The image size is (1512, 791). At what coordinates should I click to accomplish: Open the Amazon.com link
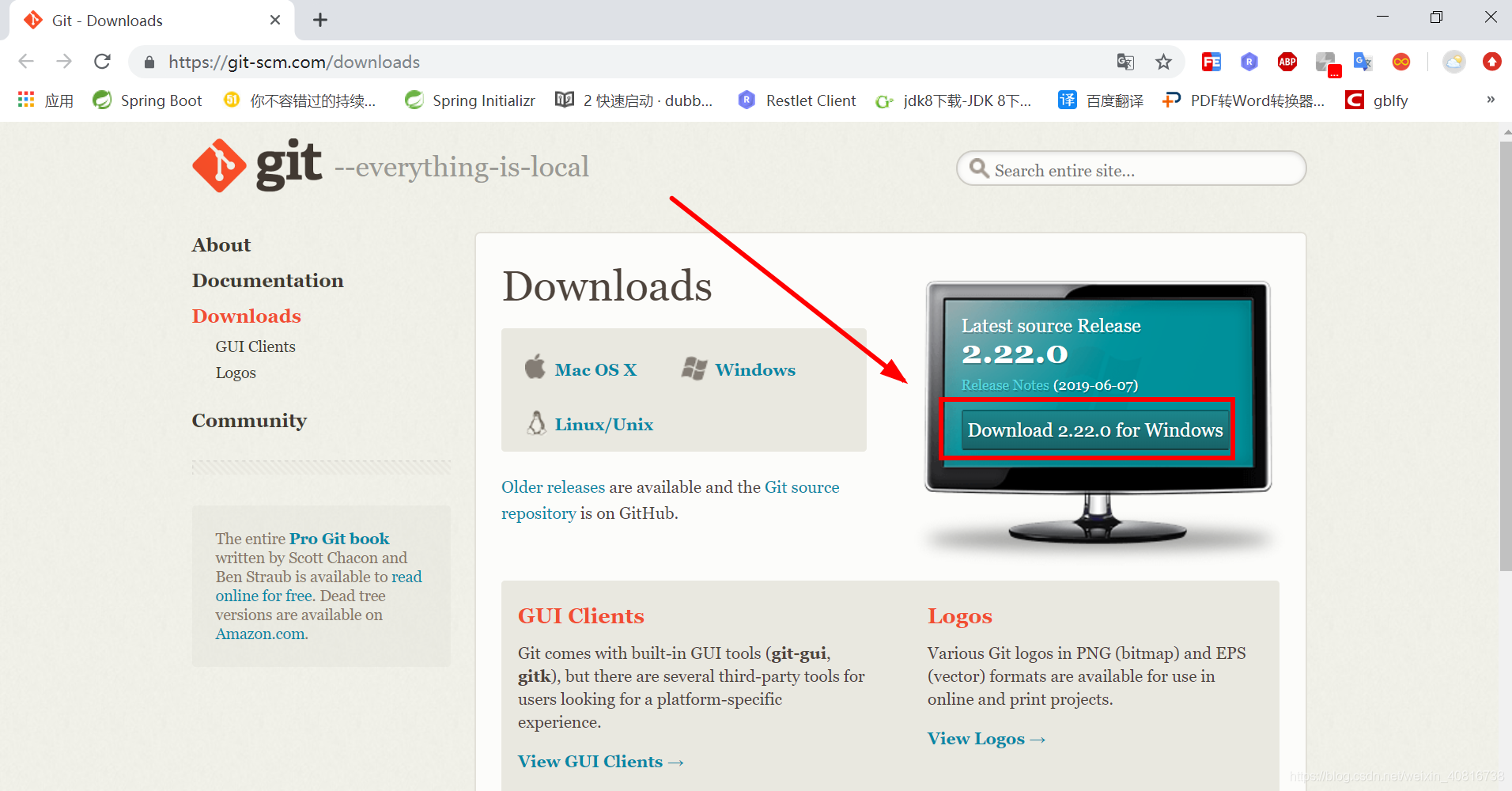click(x=260, y=634)
